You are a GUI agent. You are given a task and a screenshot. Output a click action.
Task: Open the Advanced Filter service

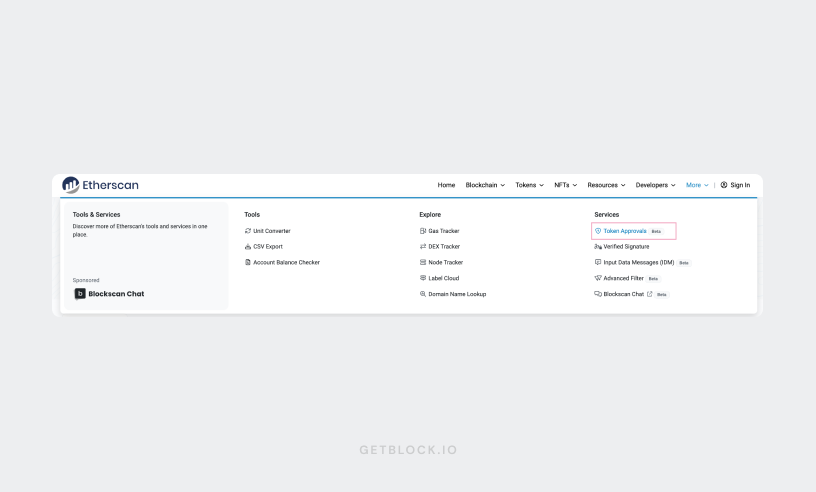pyautogui.click(x=623, y=278)
